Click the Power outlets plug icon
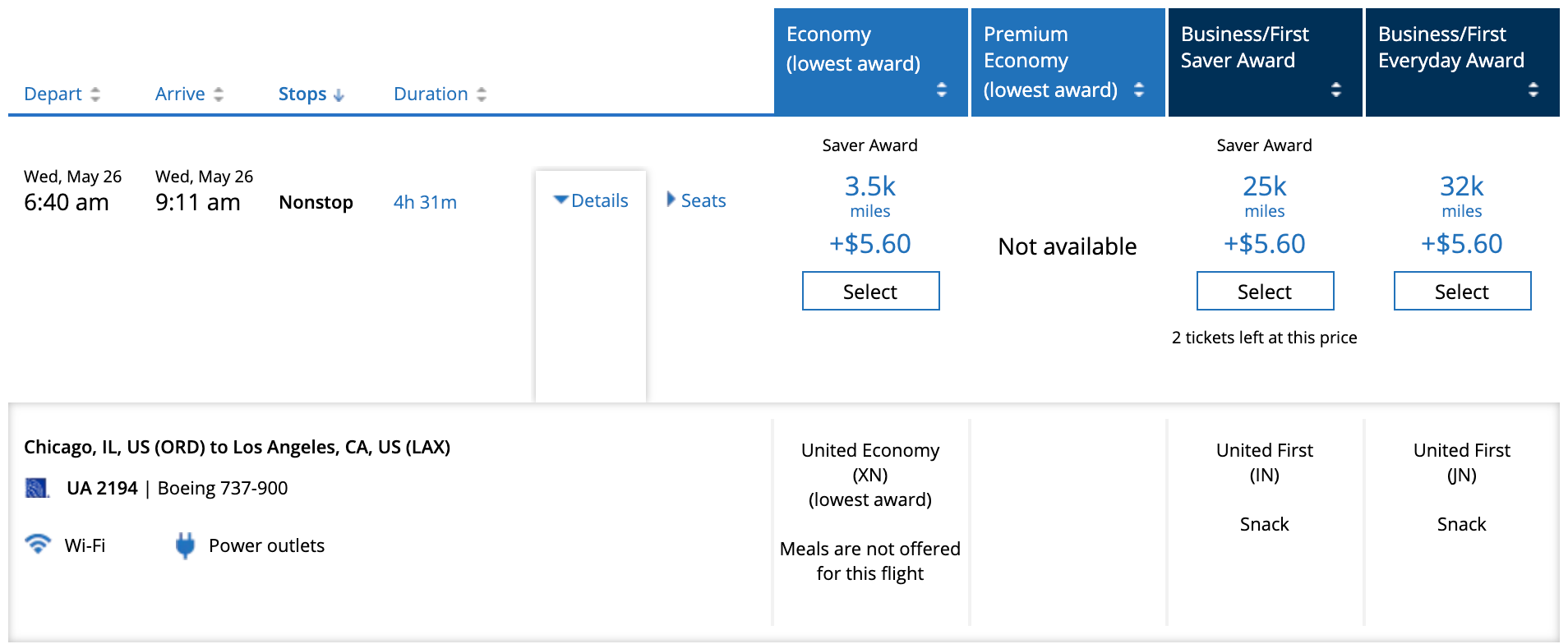This screenshot has height=644, width=1568. (186, 545)
